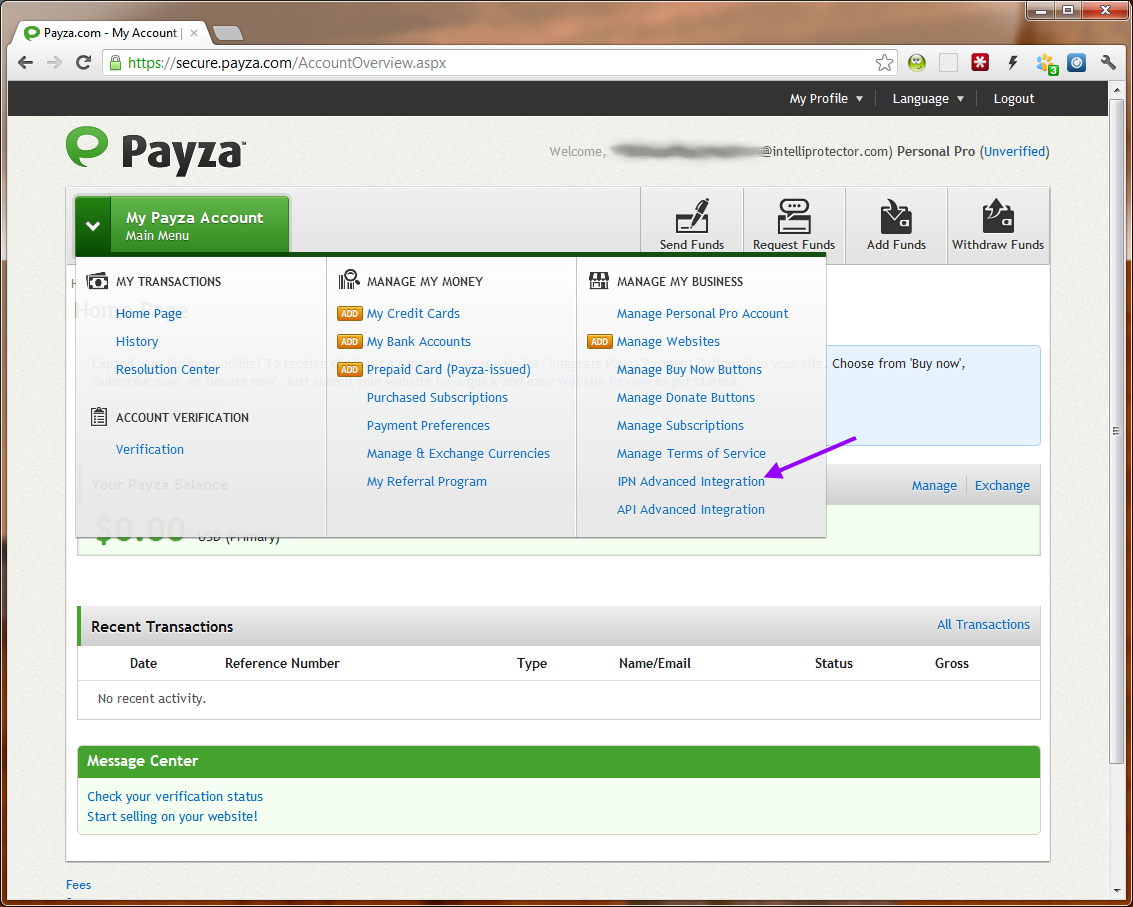
Task: Click the red asterisk extension icon
Action: pyautogui.click(x=980, y=63)
